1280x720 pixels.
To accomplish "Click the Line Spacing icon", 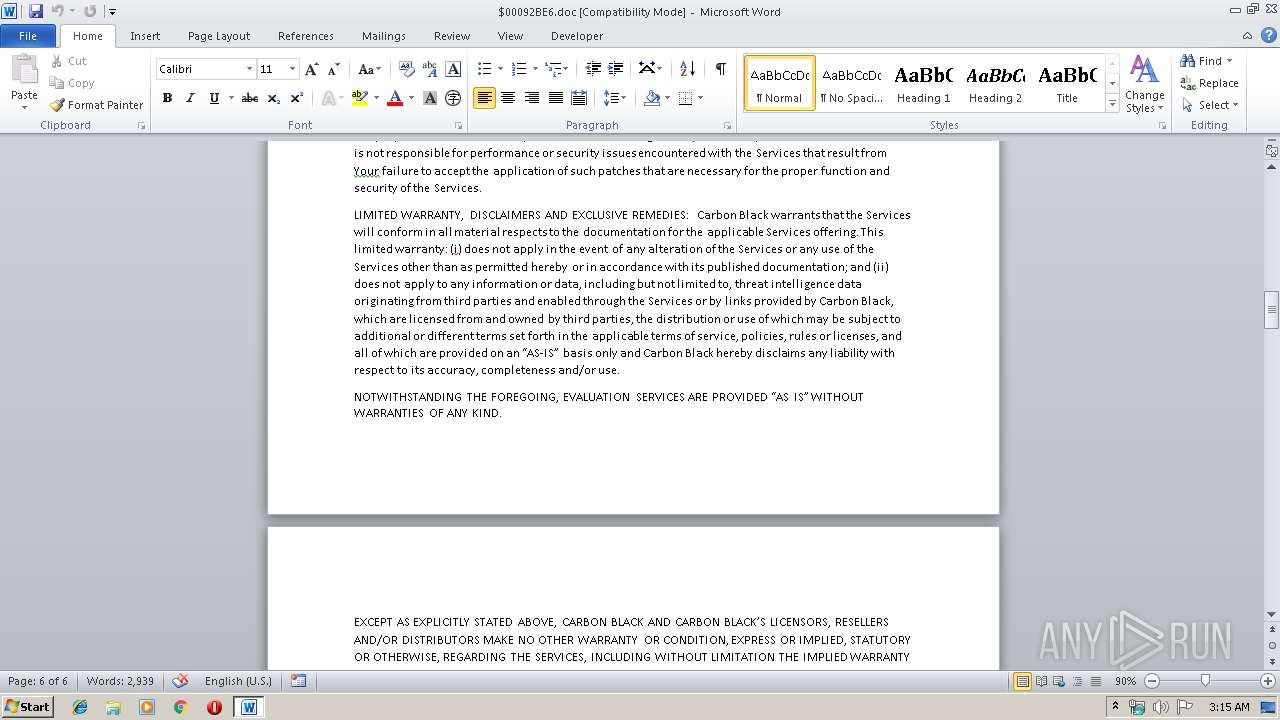I will (x=611, y=98).
